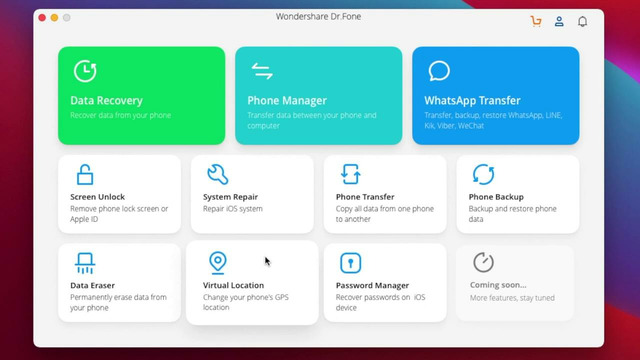Click 'Change your phone's GPS location' text
This screenshot has height=360, width=640.
coord(245,302)
